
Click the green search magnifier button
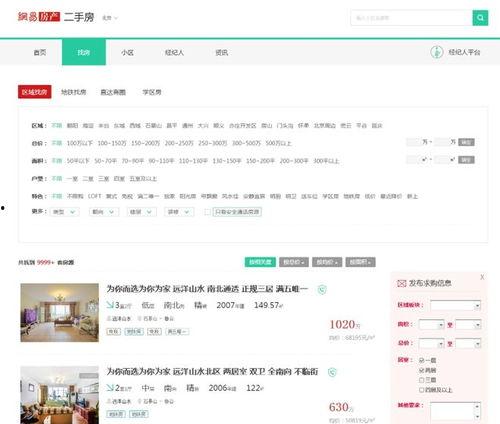480,18
